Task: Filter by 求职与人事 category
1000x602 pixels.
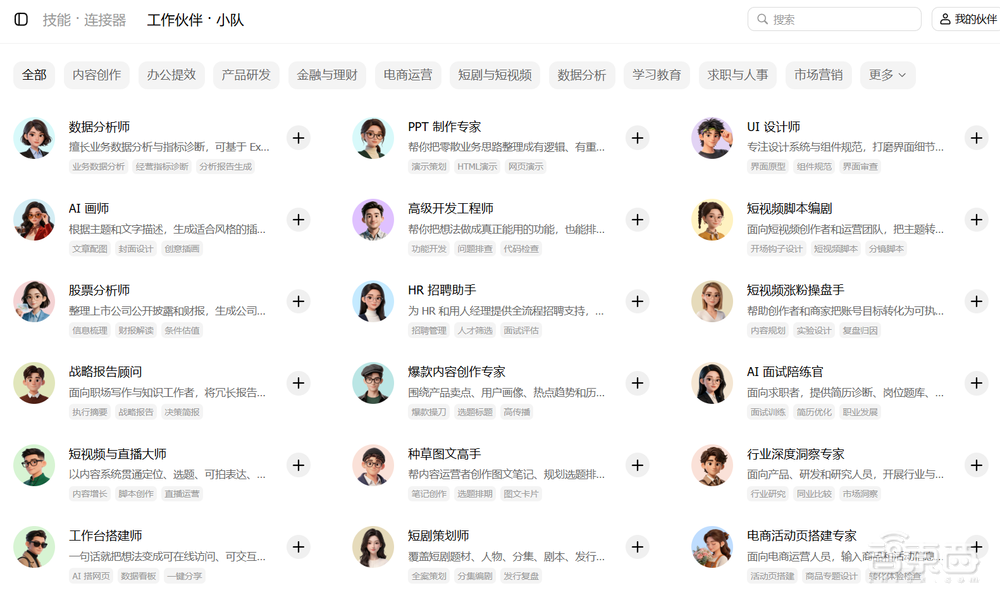Action: [x=738, y=75]
